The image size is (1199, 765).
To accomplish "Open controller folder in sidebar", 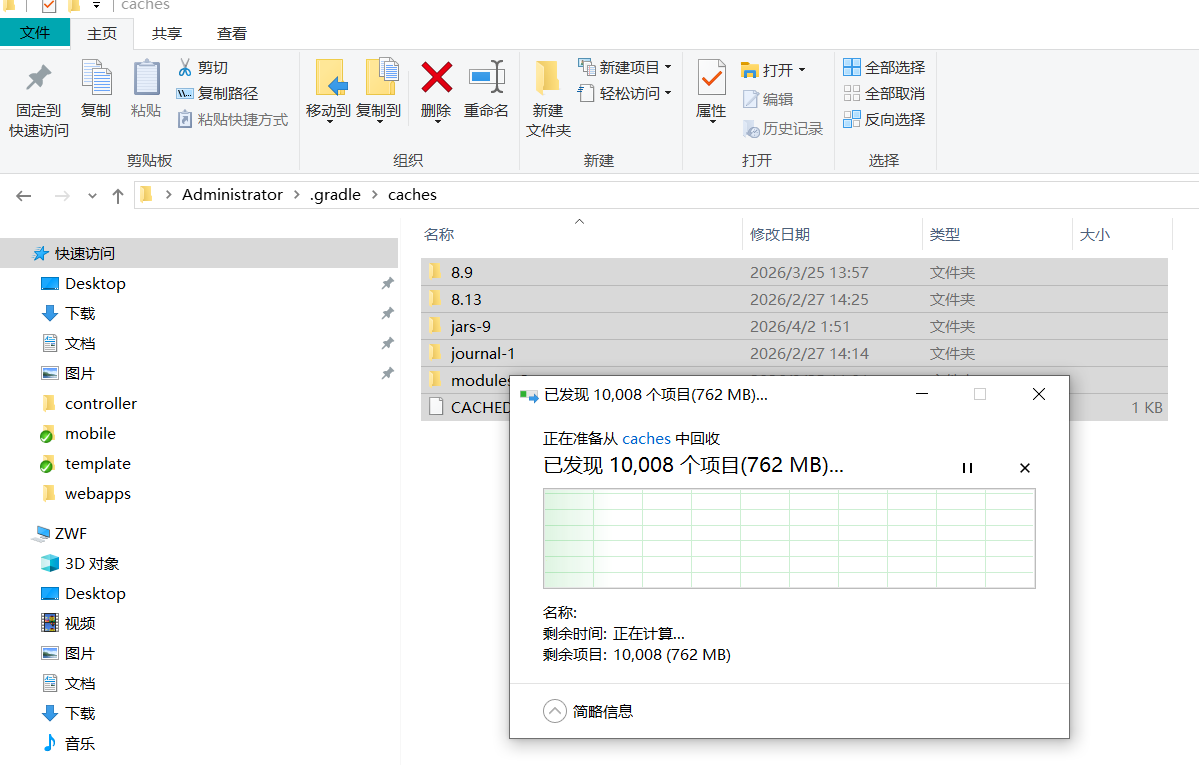I will pyautogui.click(x=89, y=404).
